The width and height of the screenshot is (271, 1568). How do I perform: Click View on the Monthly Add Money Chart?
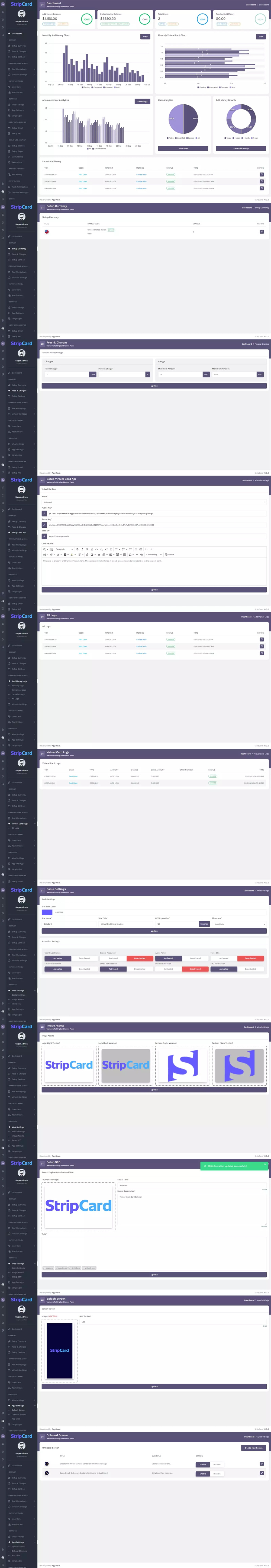pos(145,37)
